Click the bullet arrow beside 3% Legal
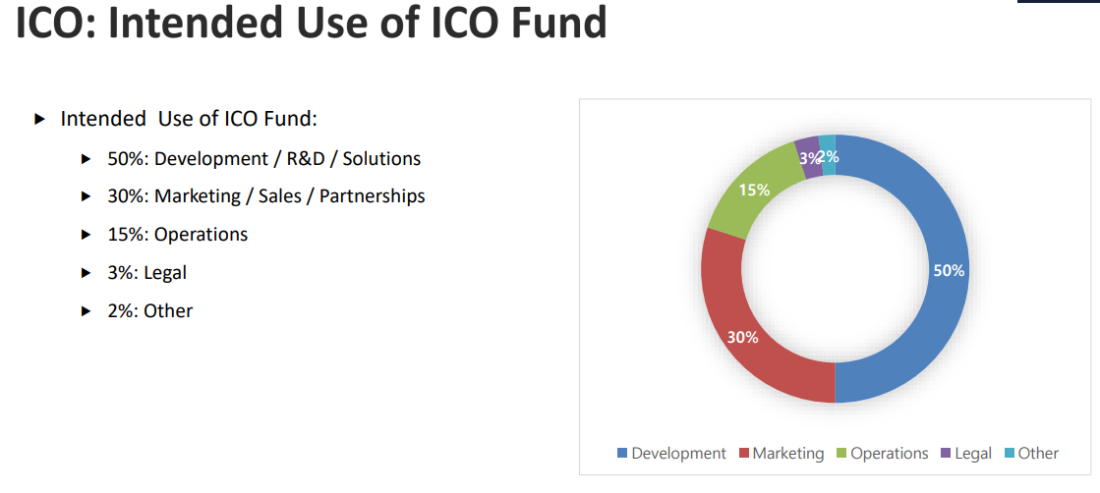The height and width of the screenshot is (493, 1100). pos(87,273)
